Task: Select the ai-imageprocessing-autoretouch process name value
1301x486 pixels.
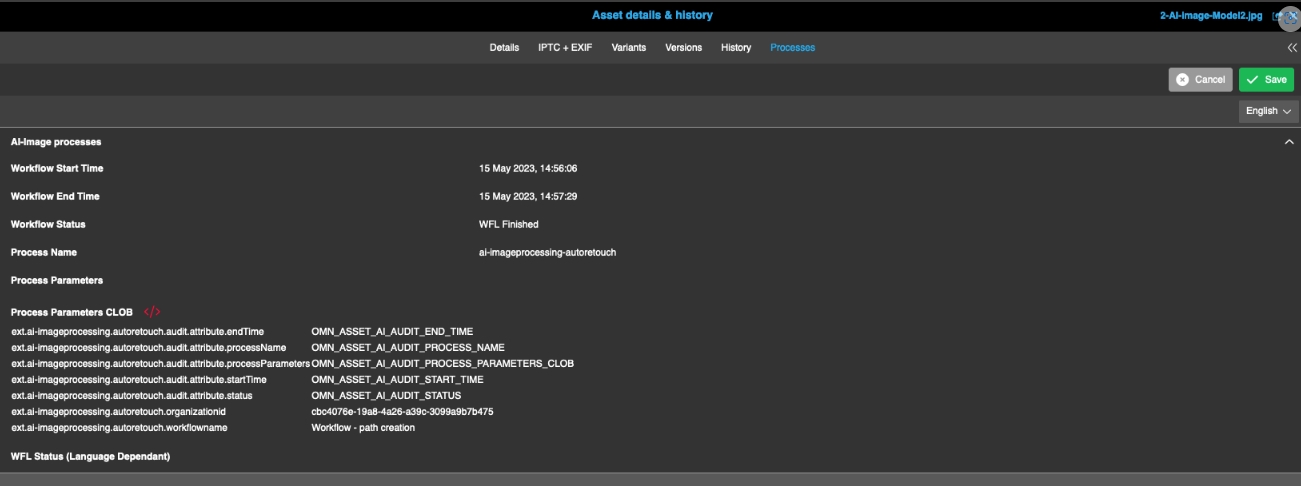Action: [547, 252]
